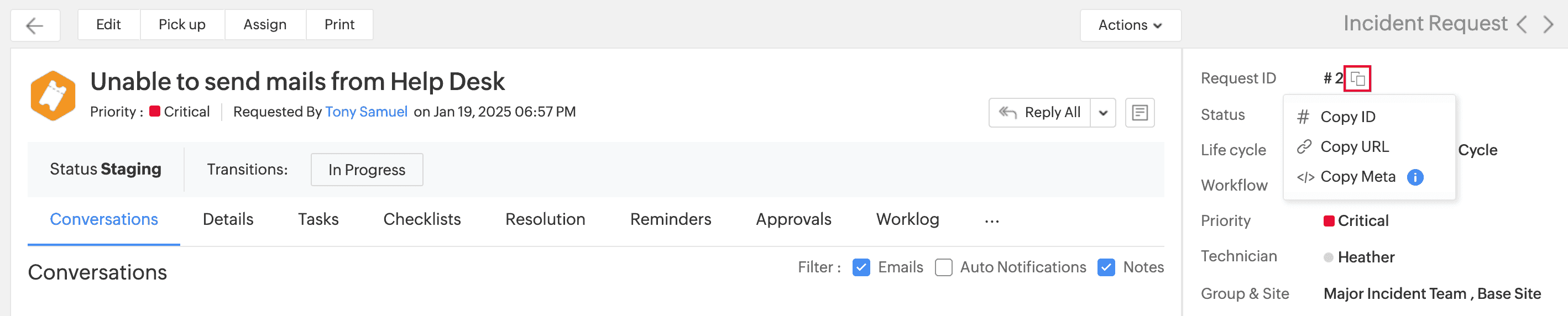Click the back arrow icon
1568x316 pixels.
pyautogui.click(x=35, y=25)
